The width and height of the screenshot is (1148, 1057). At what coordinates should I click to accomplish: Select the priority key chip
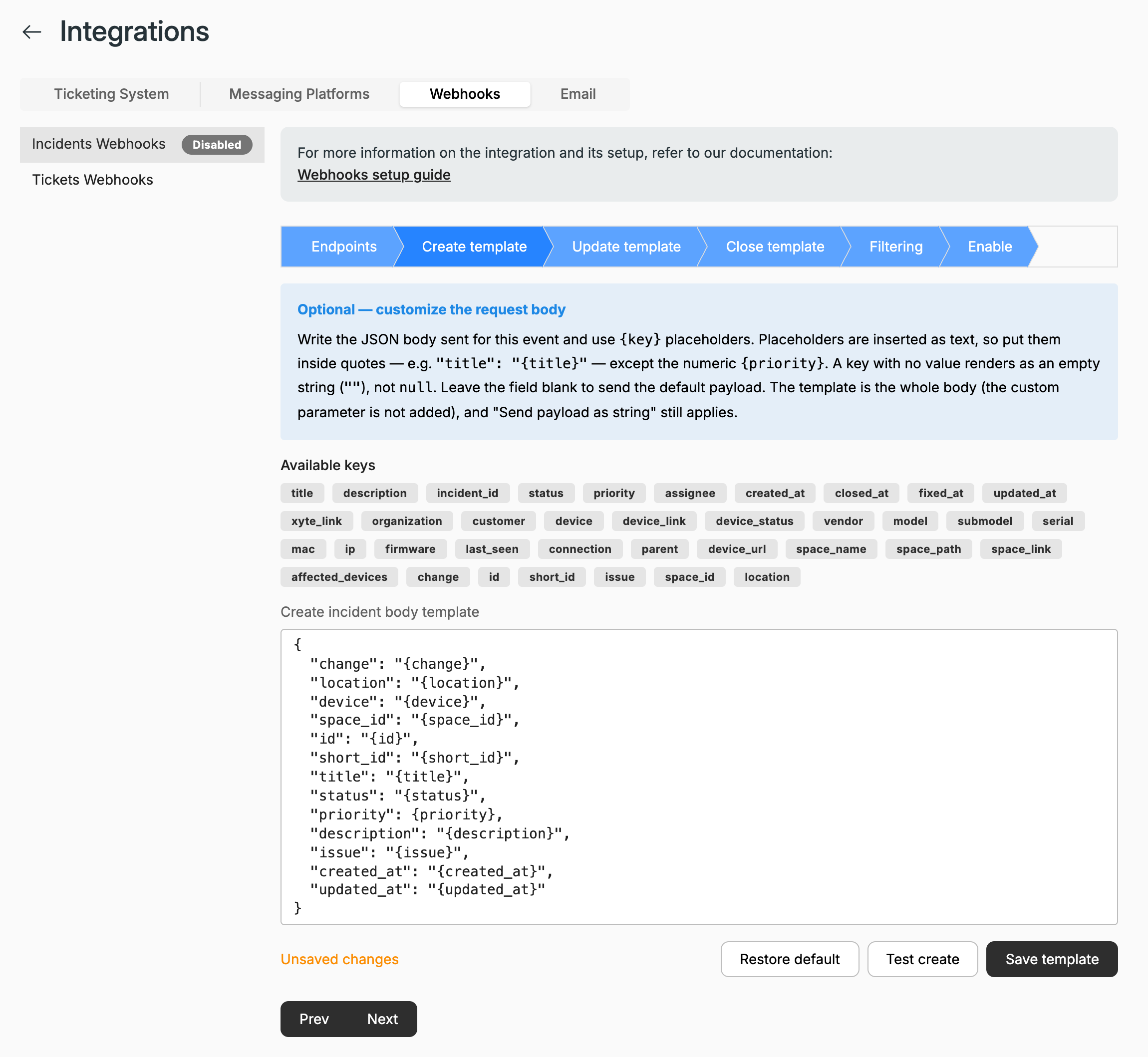tap(614, 493)
